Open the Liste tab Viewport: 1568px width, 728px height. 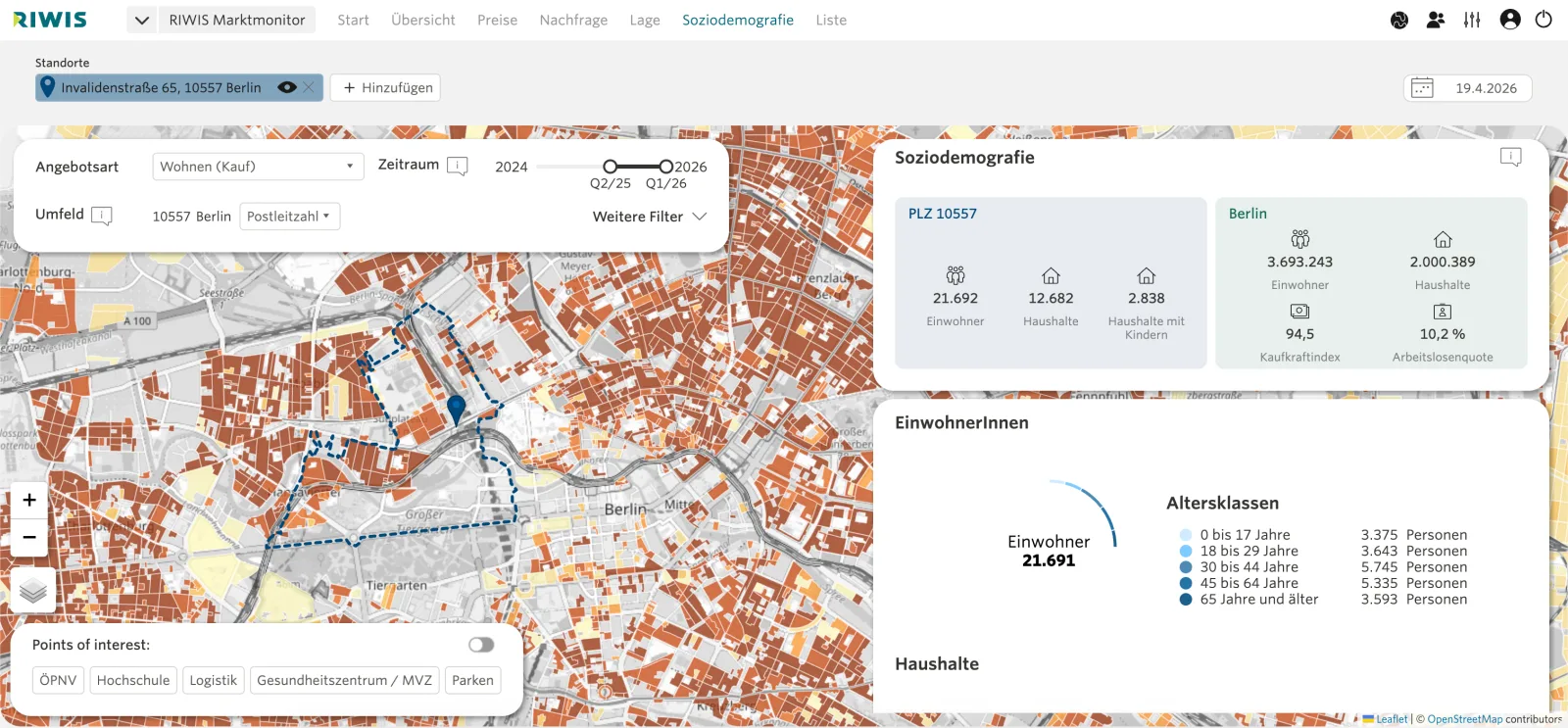(831, 20)
